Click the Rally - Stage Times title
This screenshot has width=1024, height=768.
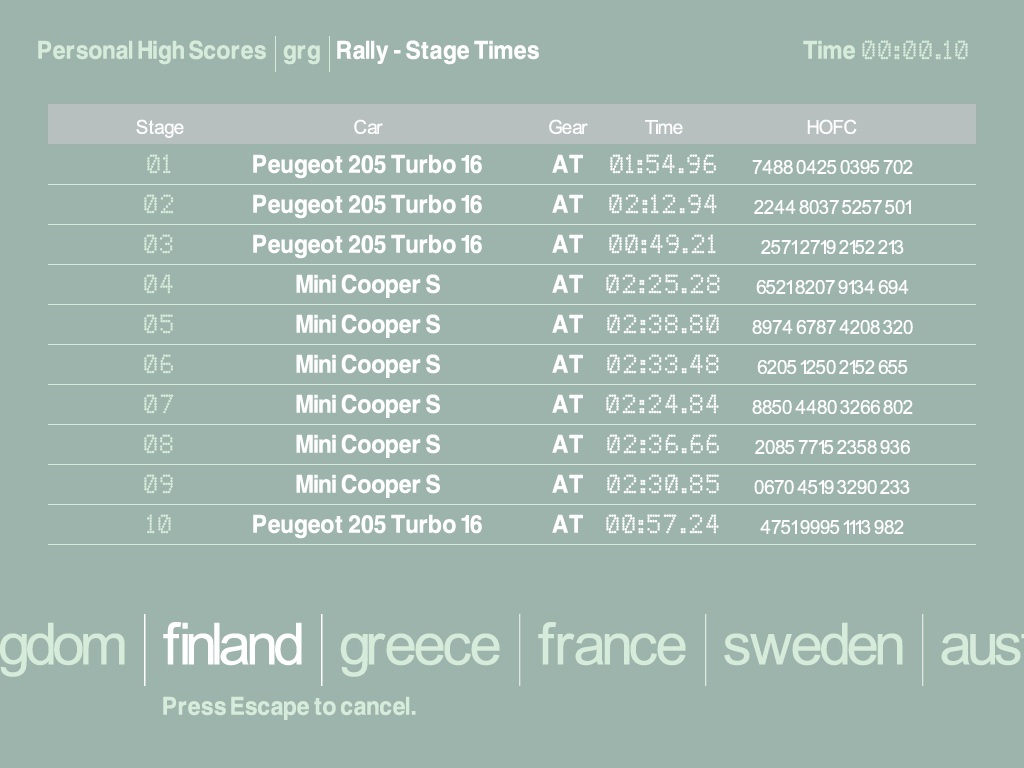[437, 51]
